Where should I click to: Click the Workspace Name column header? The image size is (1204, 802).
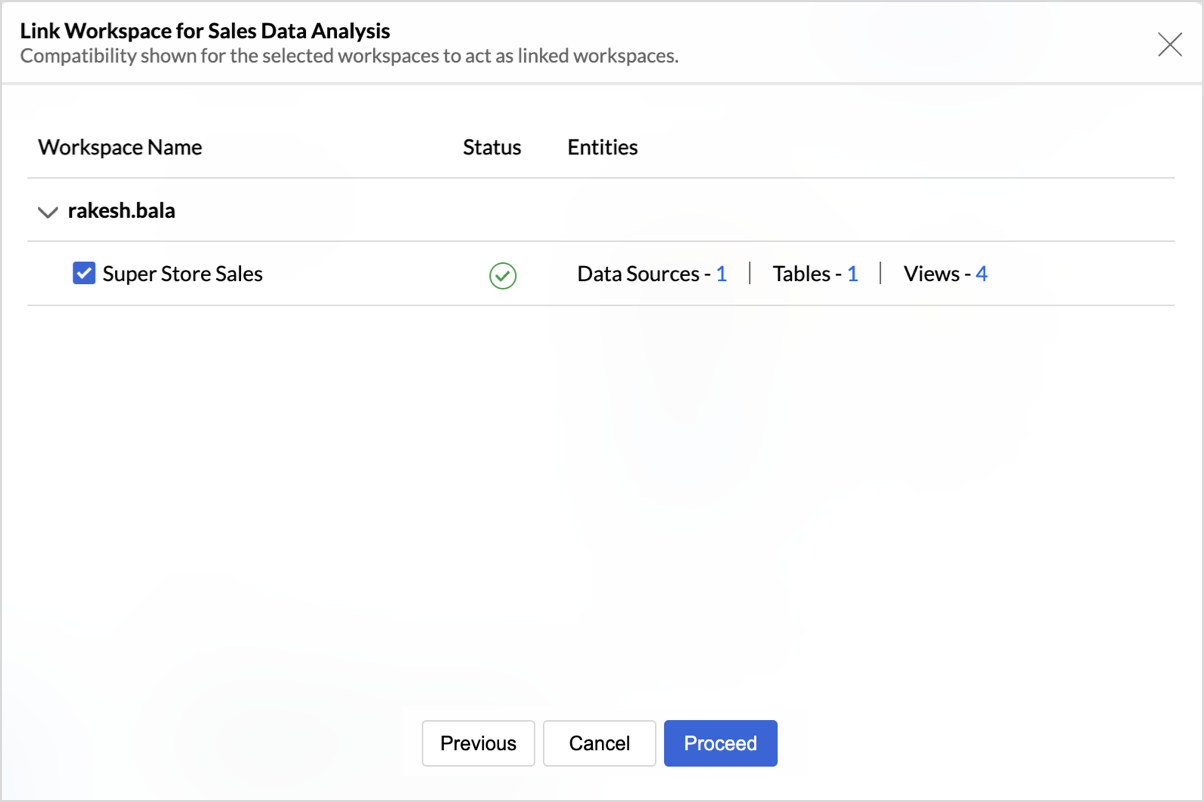coord(119,147)
